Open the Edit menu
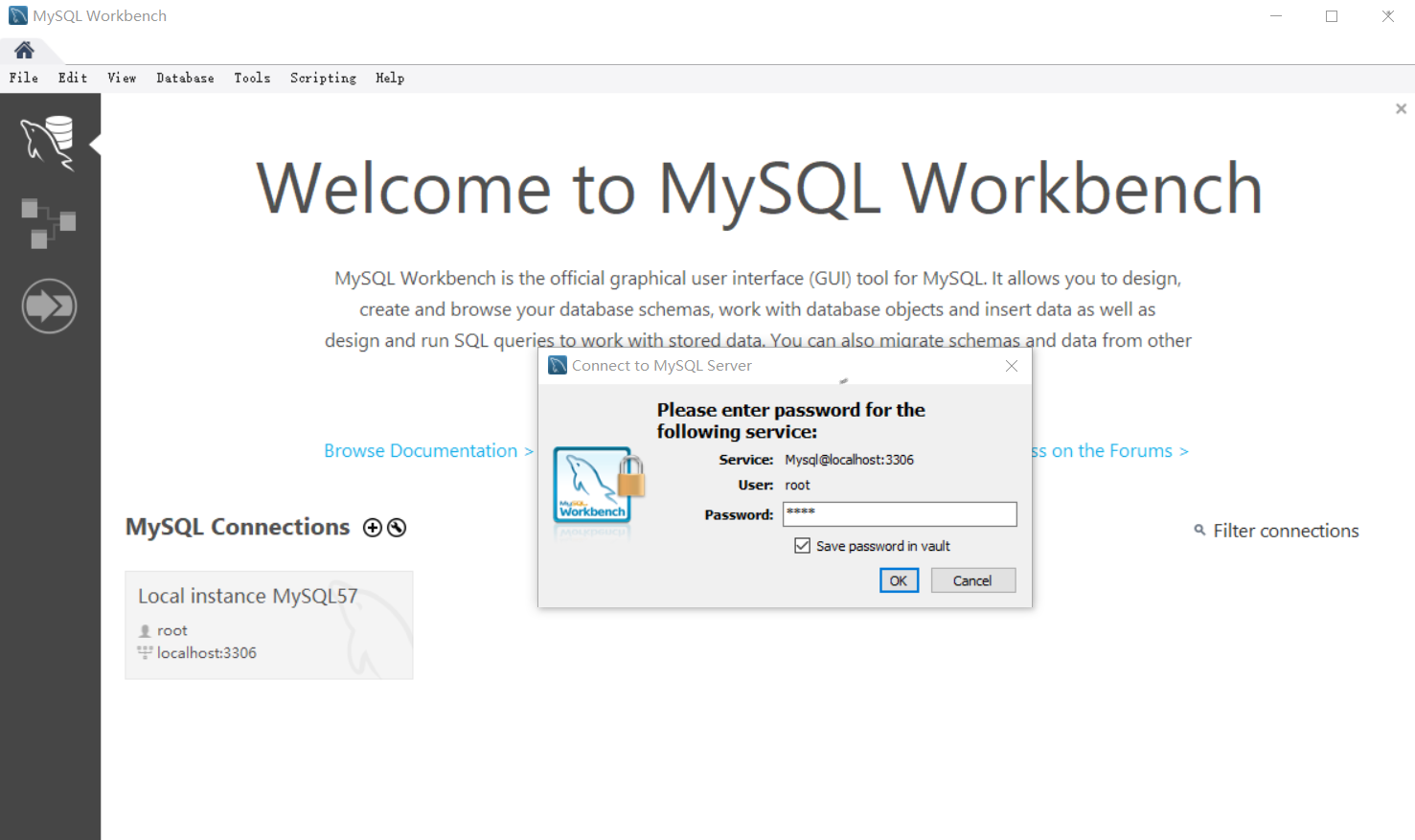This screenshot has height=840, width=1415. [x=73, y=79]
